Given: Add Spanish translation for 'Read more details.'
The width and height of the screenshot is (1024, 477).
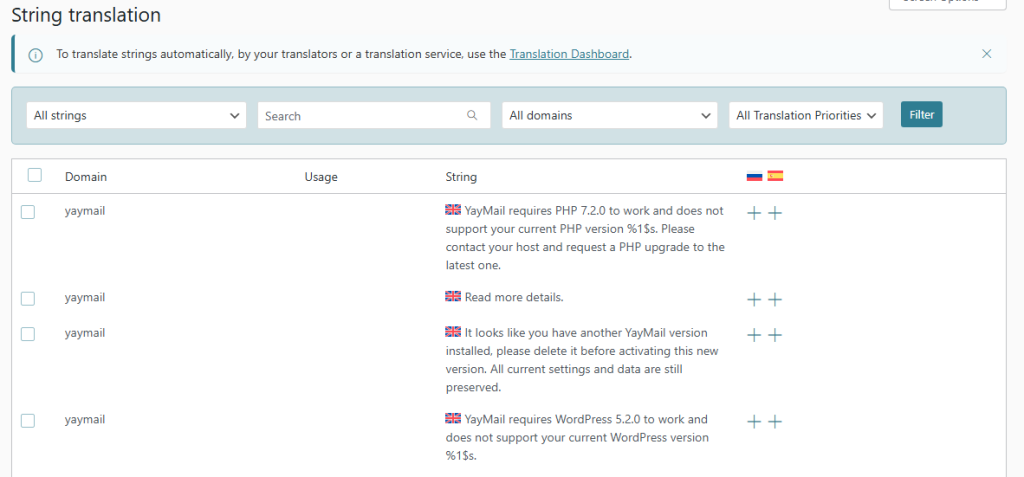Looking at the screenshot, I should 775,300.
